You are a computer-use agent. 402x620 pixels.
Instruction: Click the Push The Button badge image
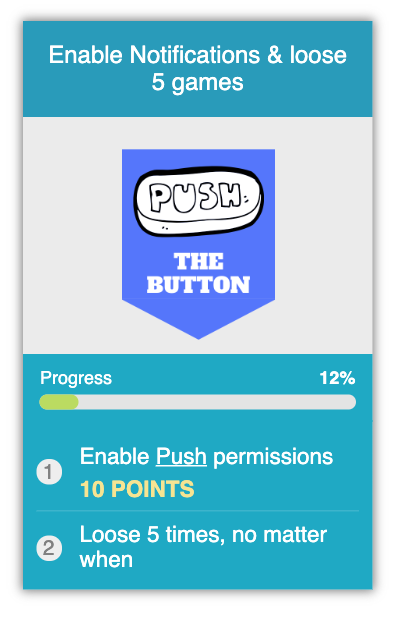(198, 244)
